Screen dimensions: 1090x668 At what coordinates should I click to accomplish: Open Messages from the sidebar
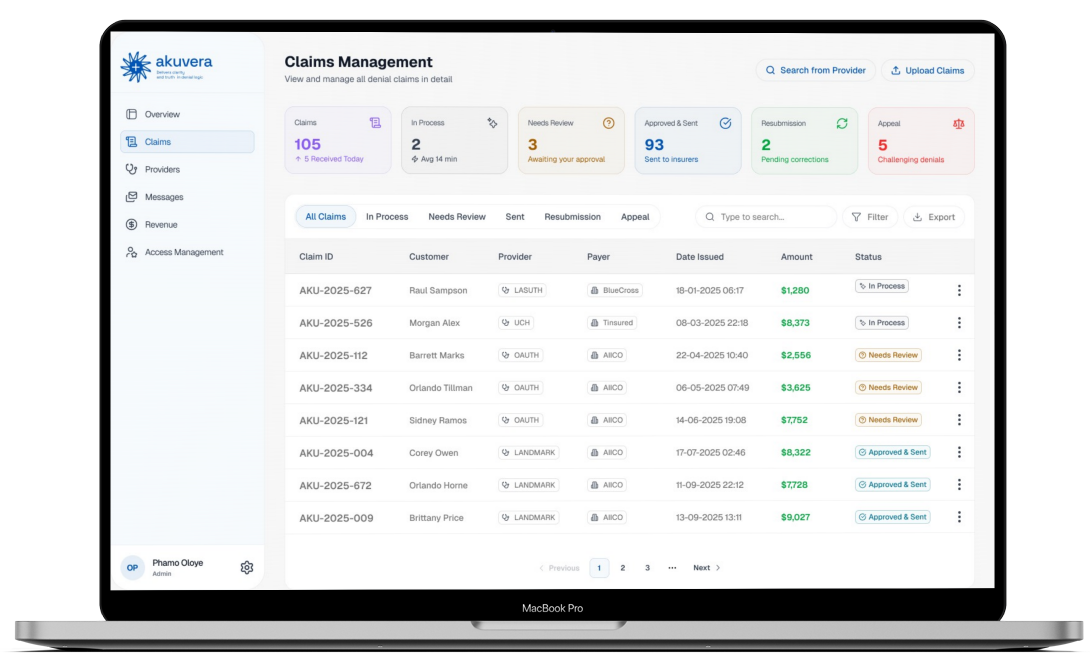163,197
